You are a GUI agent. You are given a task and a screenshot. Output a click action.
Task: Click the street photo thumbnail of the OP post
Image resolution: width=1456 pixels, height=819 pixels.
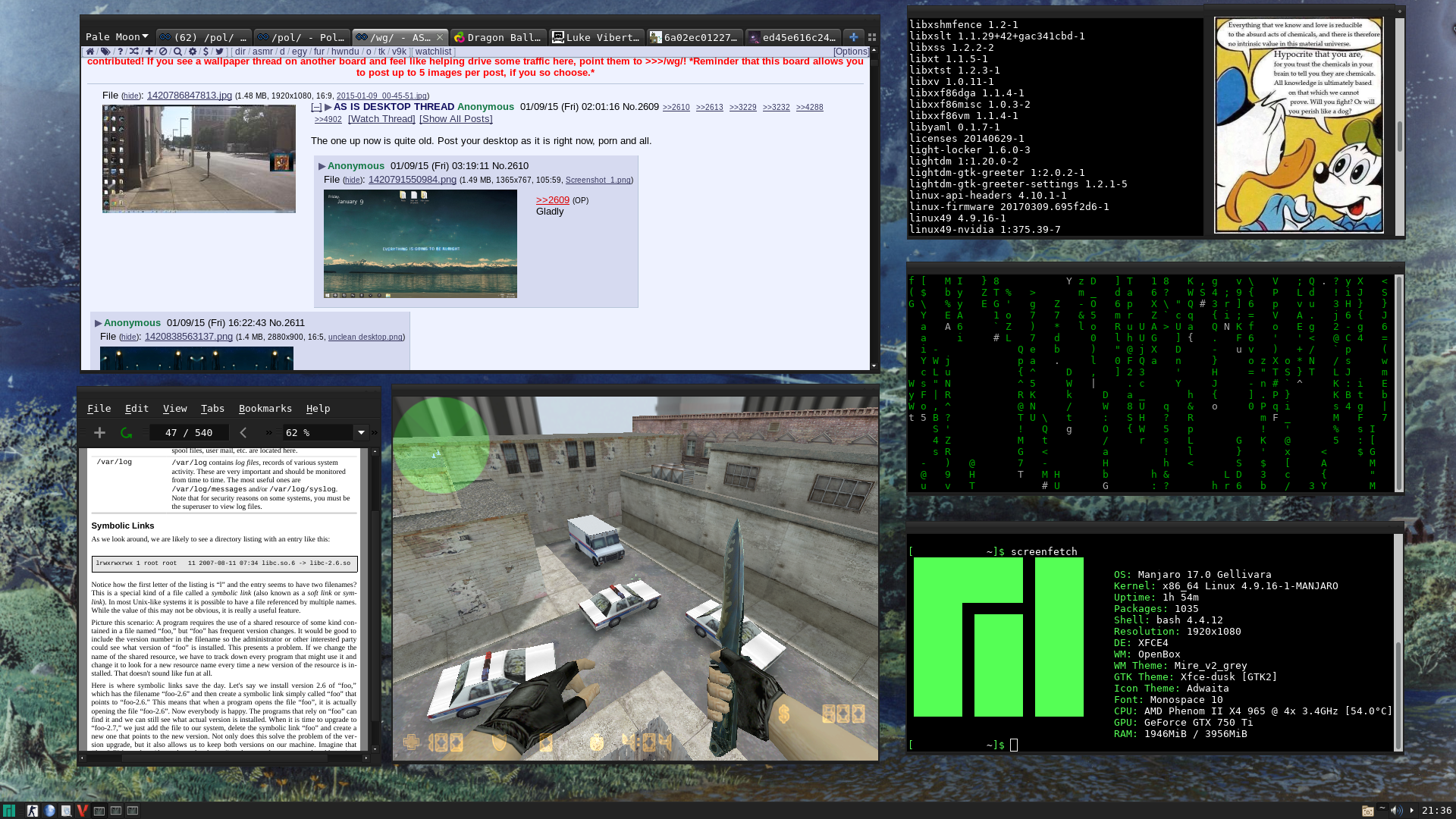coord(199,159)
